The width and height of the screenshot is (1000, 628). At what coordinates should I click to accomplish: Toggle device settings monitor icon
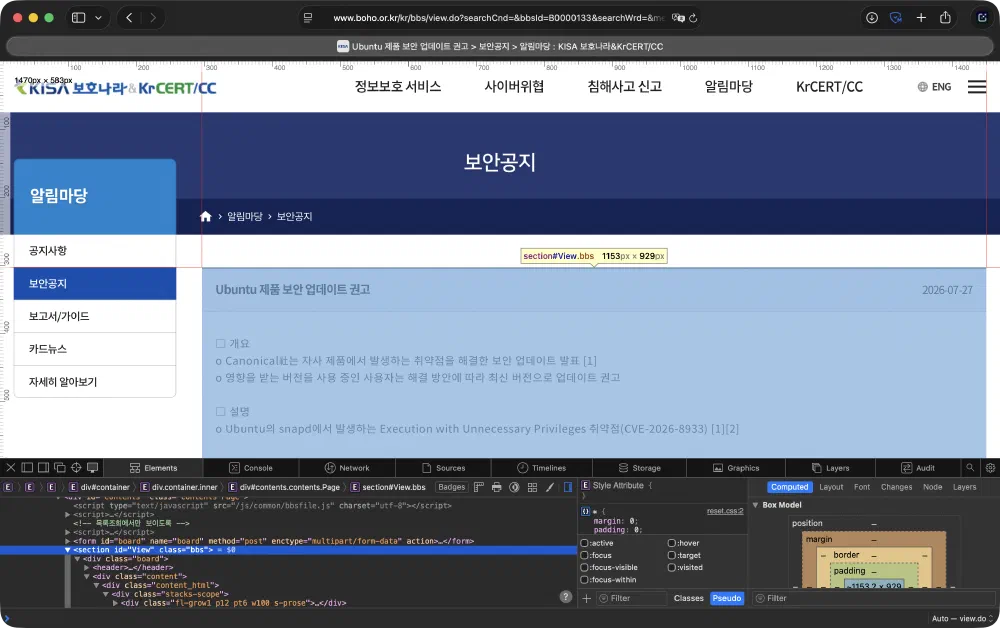point(92,467)
